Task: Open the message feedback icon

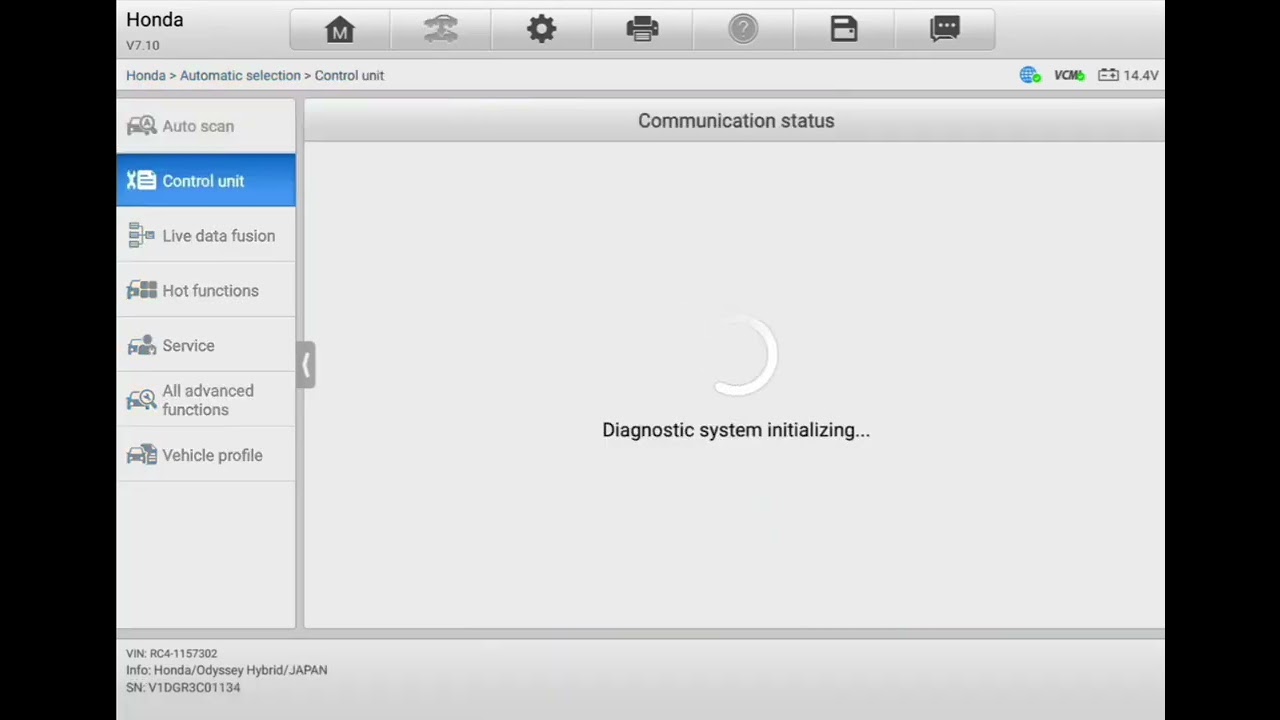Action: click(945, 29)
